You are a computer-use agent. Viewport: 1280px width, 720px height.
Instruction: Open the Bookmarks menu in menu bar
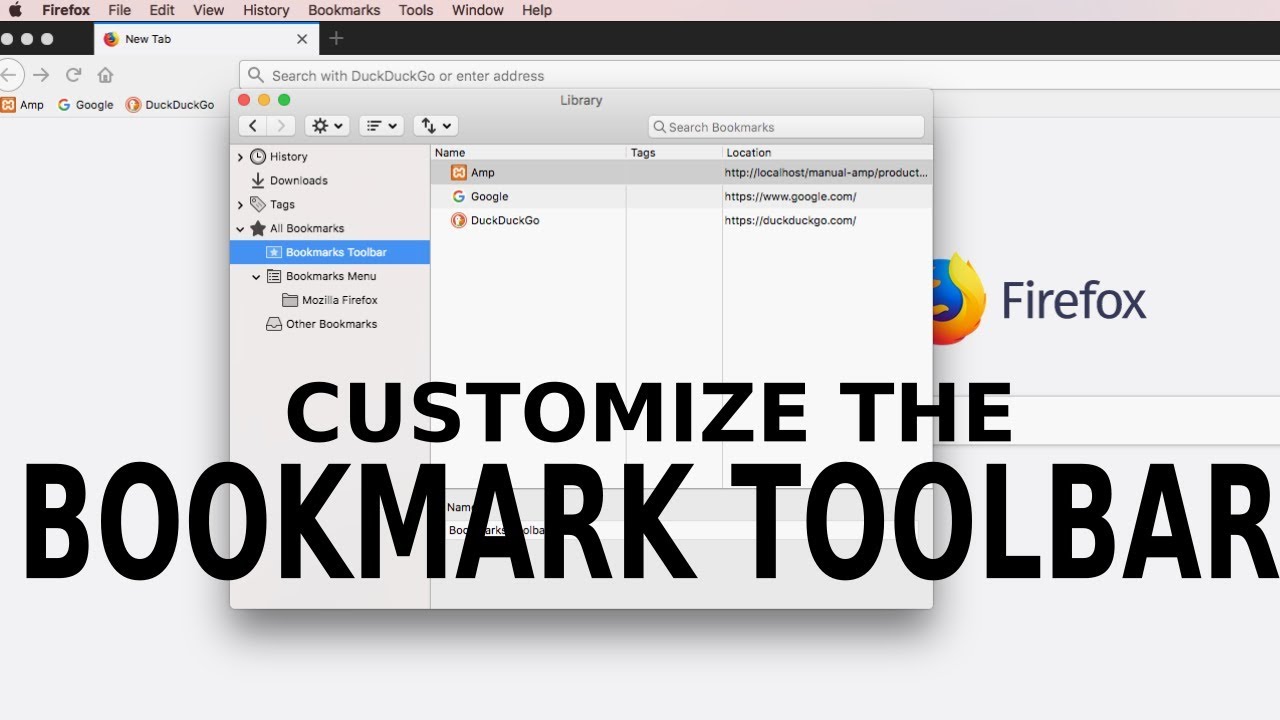344,10
